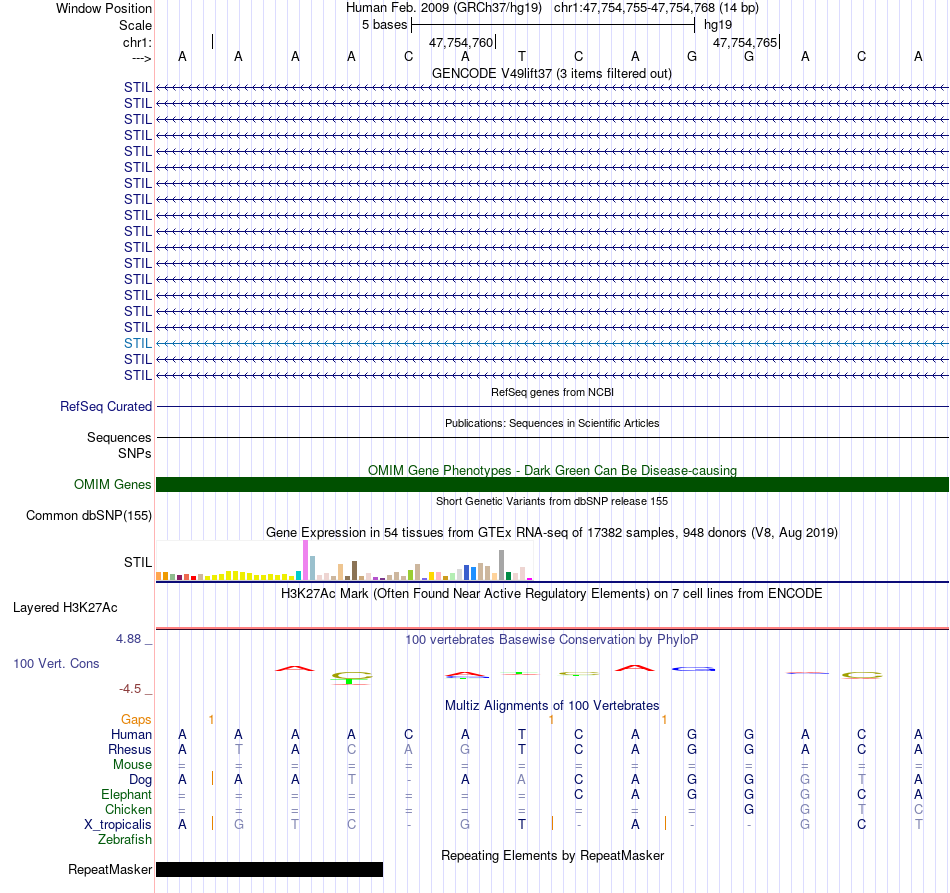Click the tallest violet bar in the GTEx chart
This screenshot has width=950, height=893.
[305, 560]
